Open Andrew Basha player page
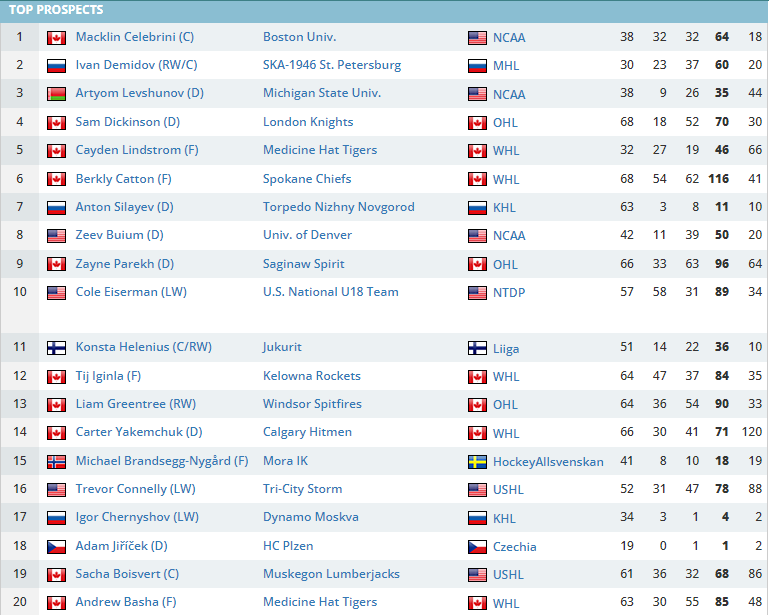This screenshot has width=769, height=615. pyautogui.click(x=126, y=602)
